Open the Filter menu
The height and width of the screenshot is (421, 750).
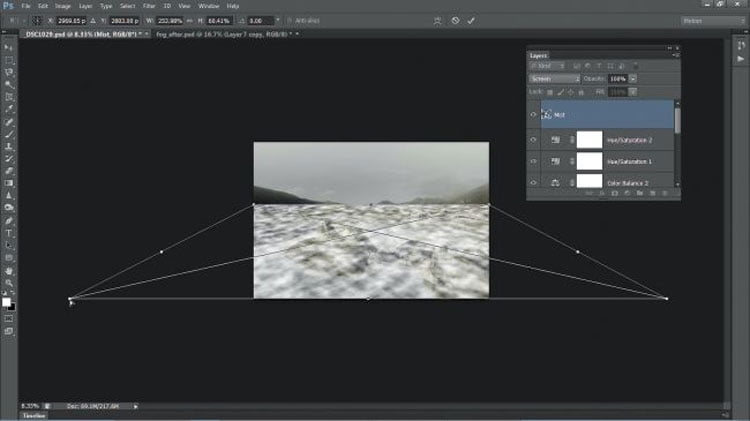[149, 6]
